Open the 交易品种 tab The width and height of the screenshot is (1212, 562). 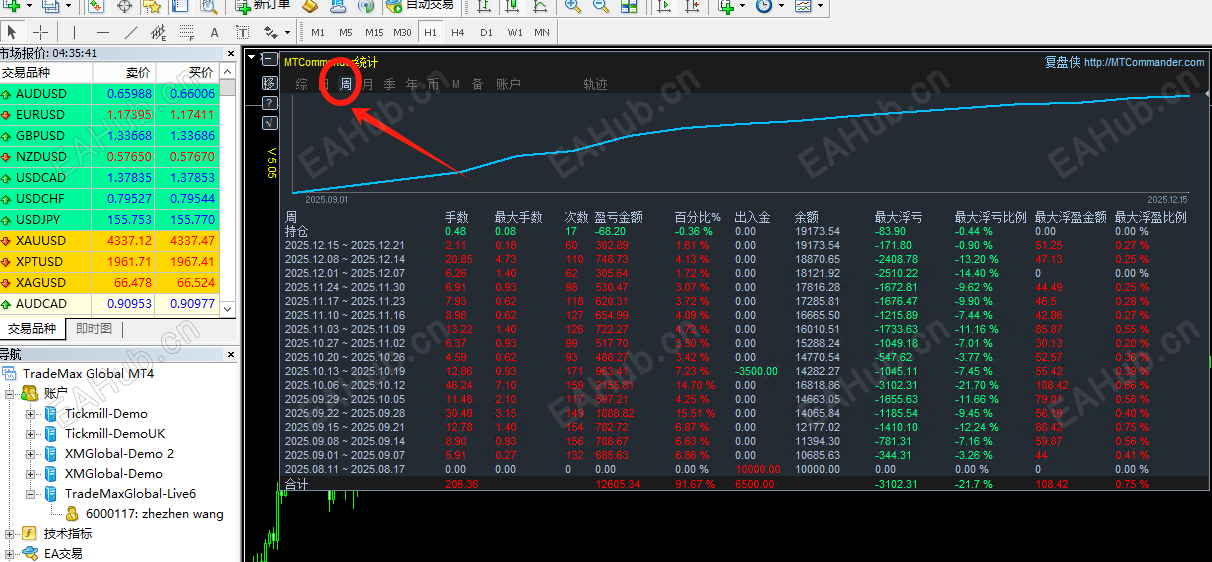coord(32,329)
